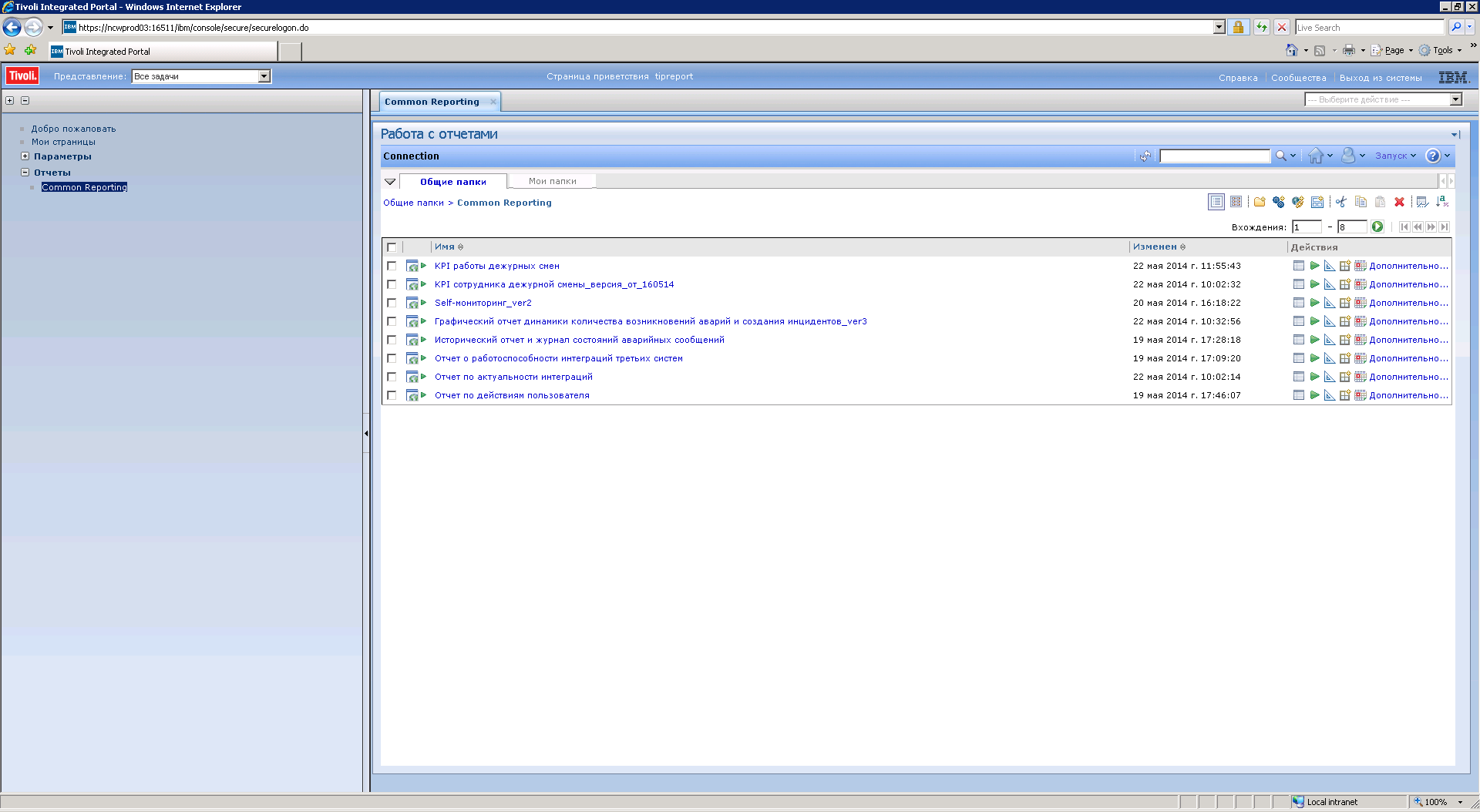
Task: Open the IE 'Page' menu
Action: (x=1394, y=50)
